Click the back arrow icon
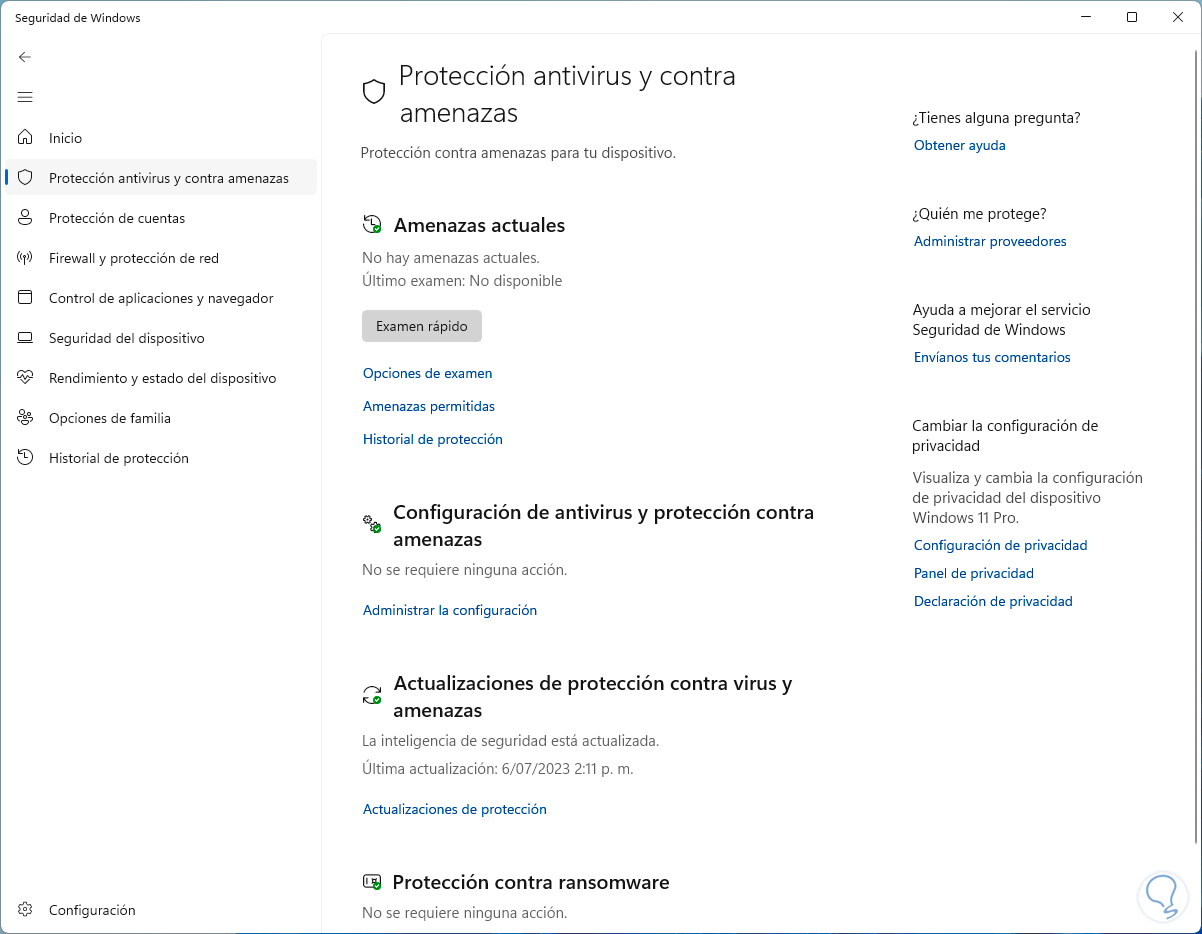The image size is (1202, 934). click(25, 57)
